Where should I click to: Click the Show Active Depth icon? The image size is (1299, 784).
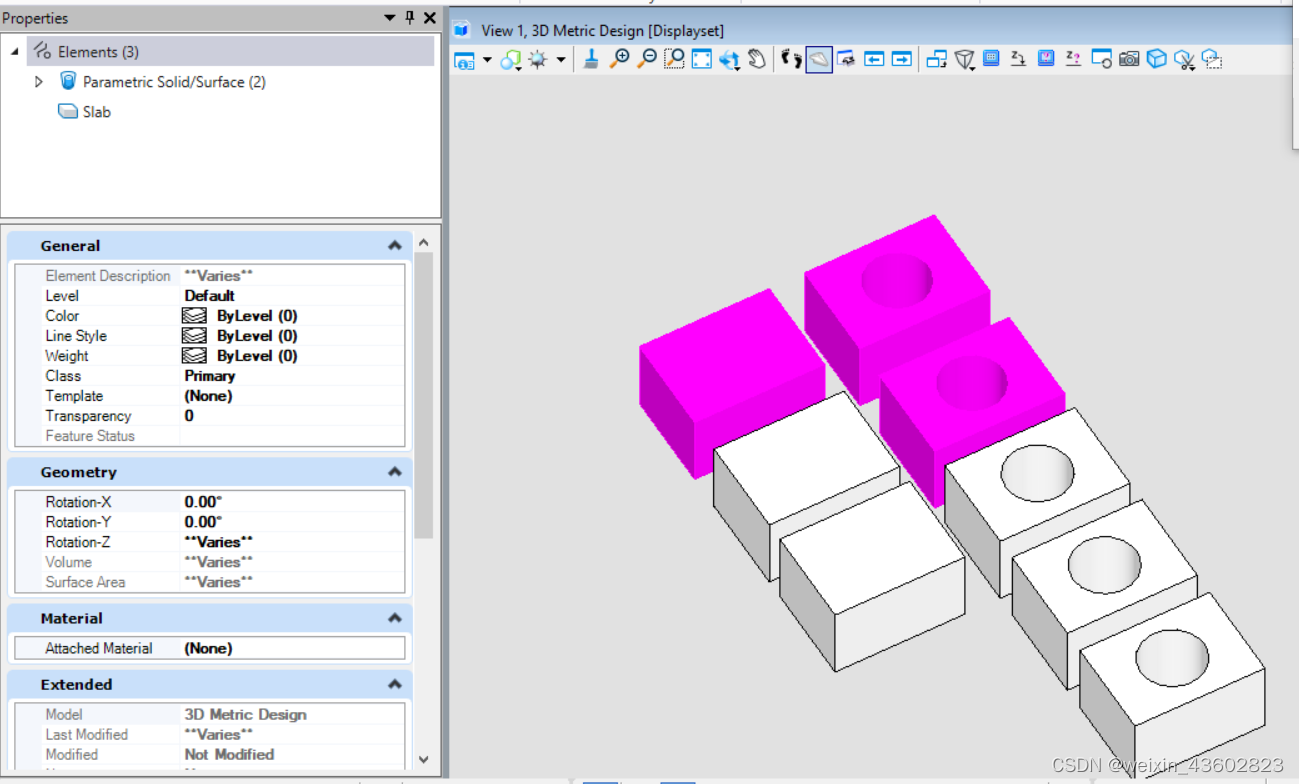coord(1073,59)
